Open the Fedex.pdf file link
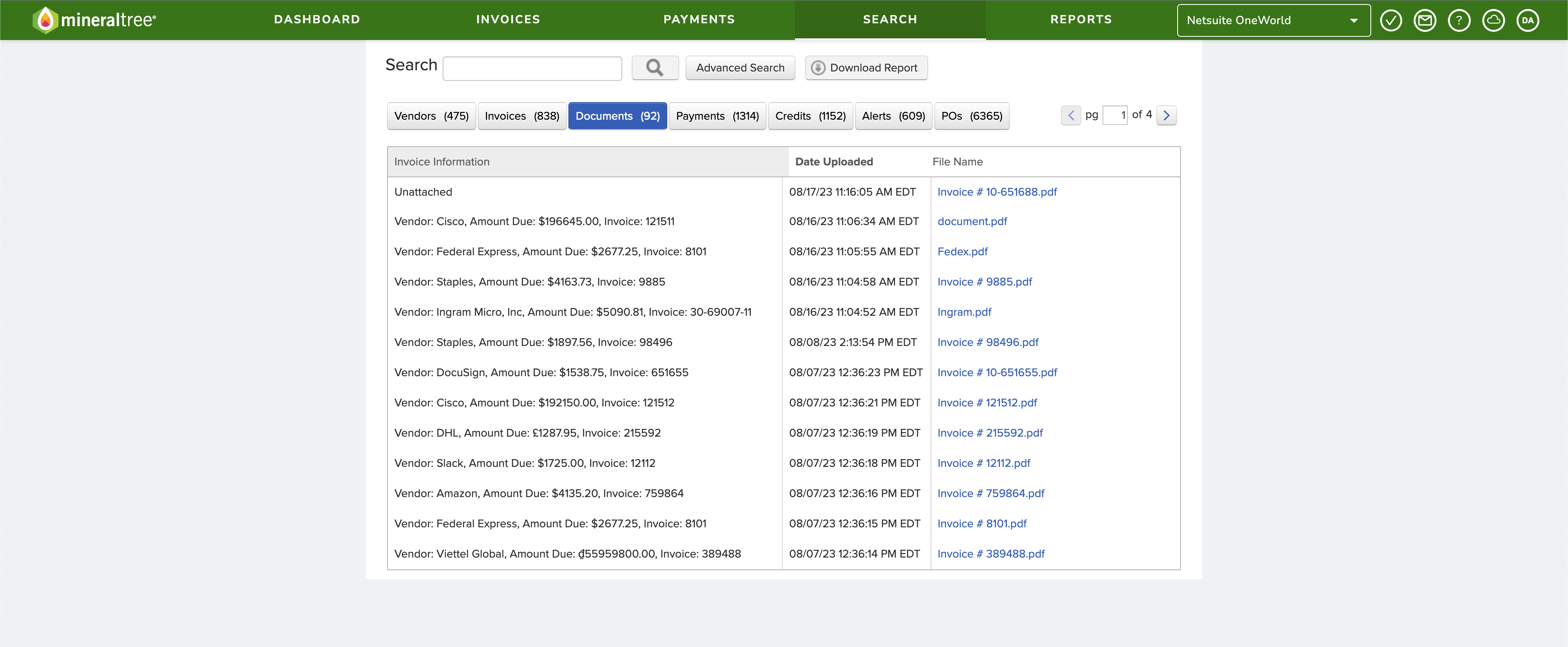 pos(962,251)
